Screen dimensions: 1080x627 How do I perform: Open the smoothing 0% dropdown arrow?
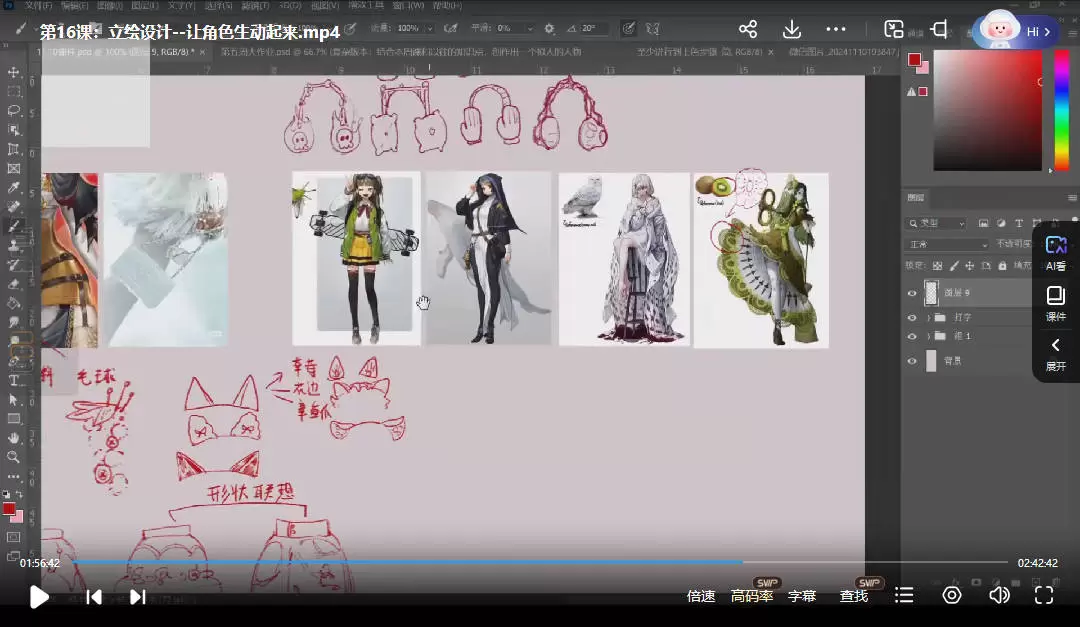tap(530, 28)
